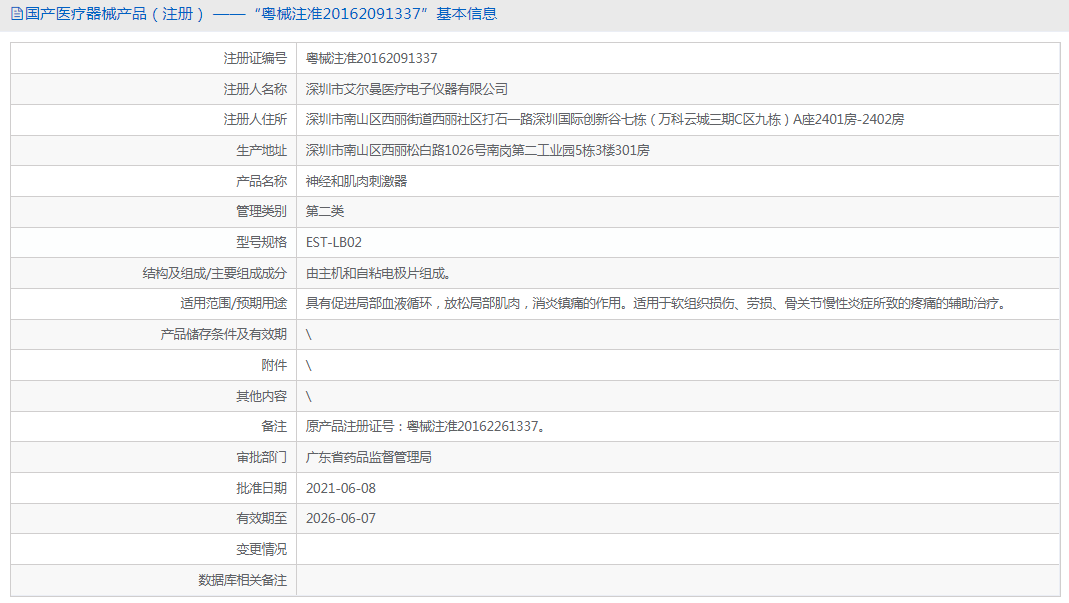
Task: Click the 数据库相关备注 row label
Action: pos(243,580)
